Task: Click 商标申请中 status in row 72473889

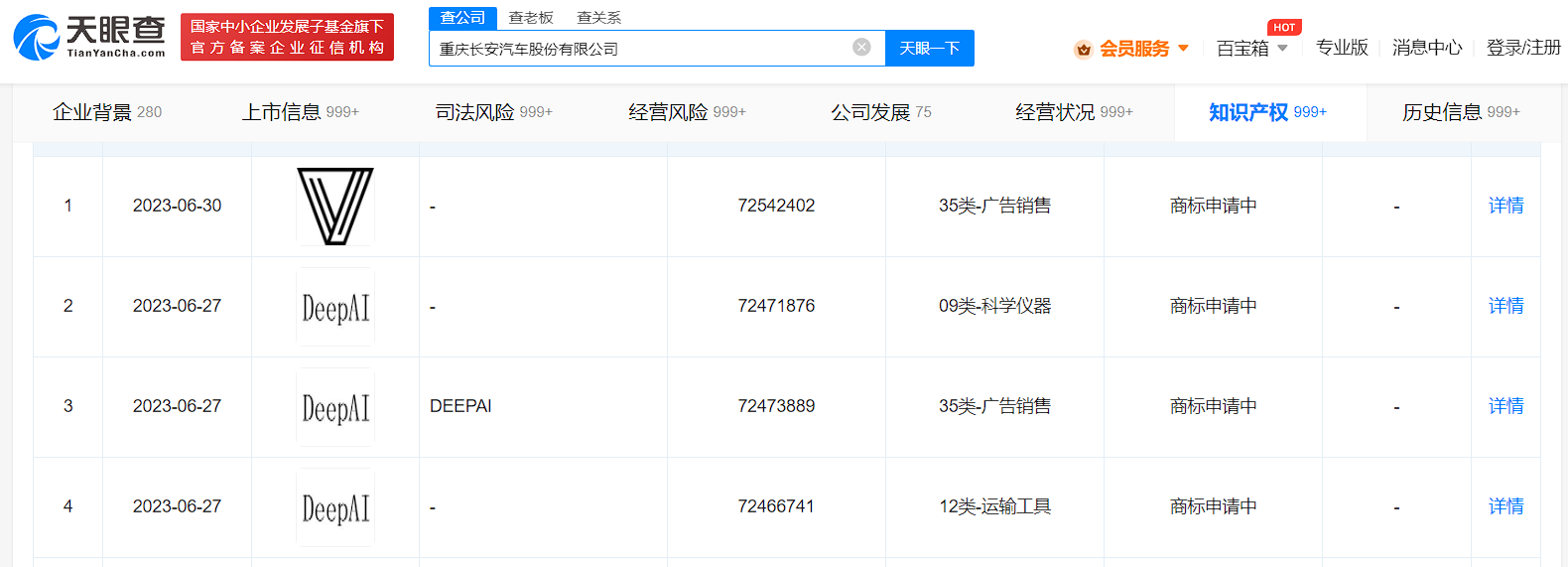Action: click(x=1213, y=406)
